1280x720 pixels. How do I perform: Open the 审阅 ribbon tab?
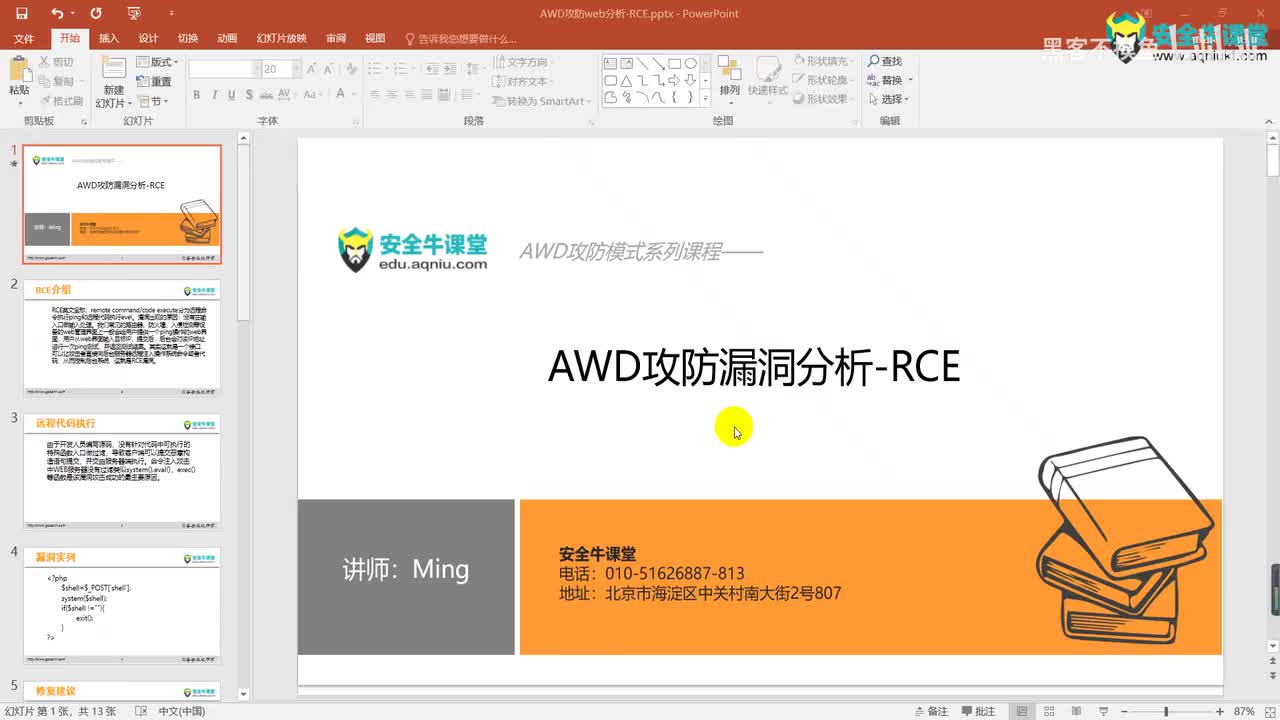point(336,38)
